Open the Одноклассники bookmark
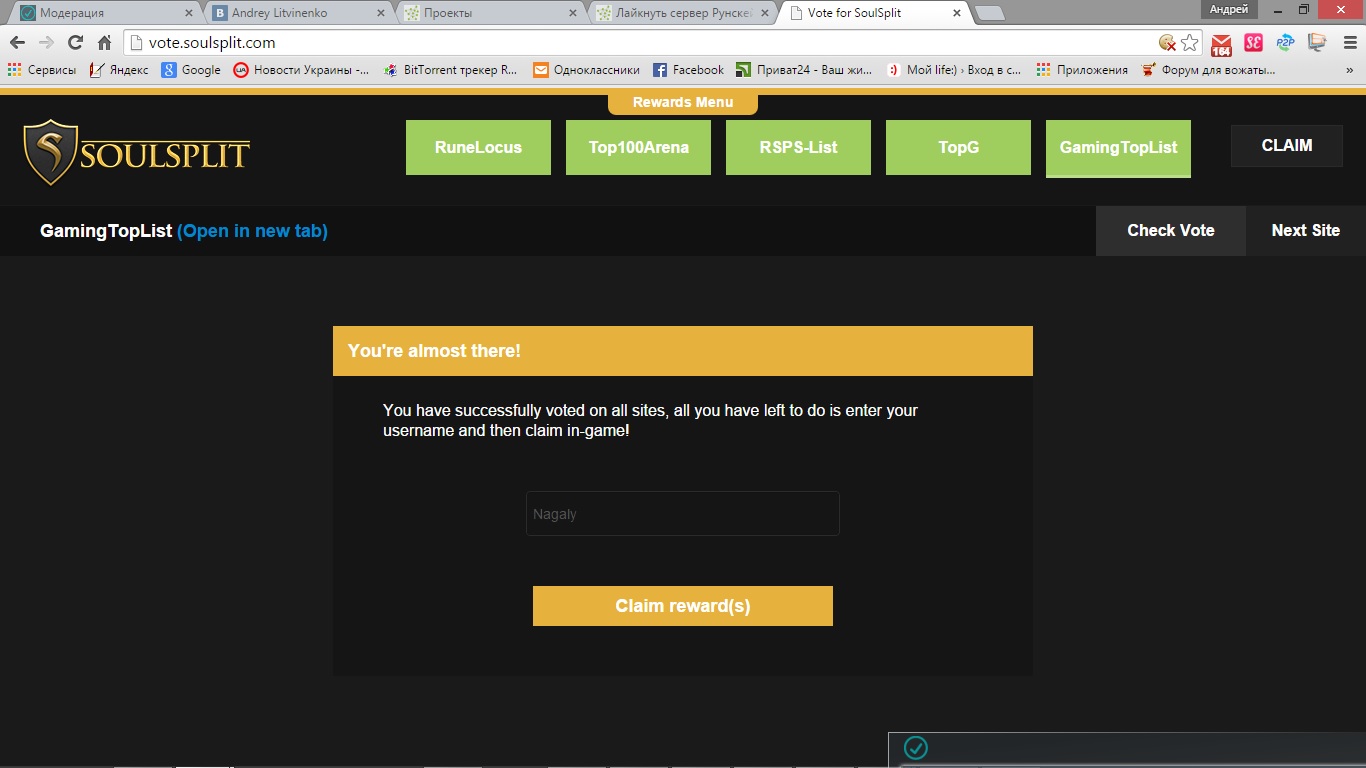The height and width of the screenshot is (768, 1366). coord(586,70)
